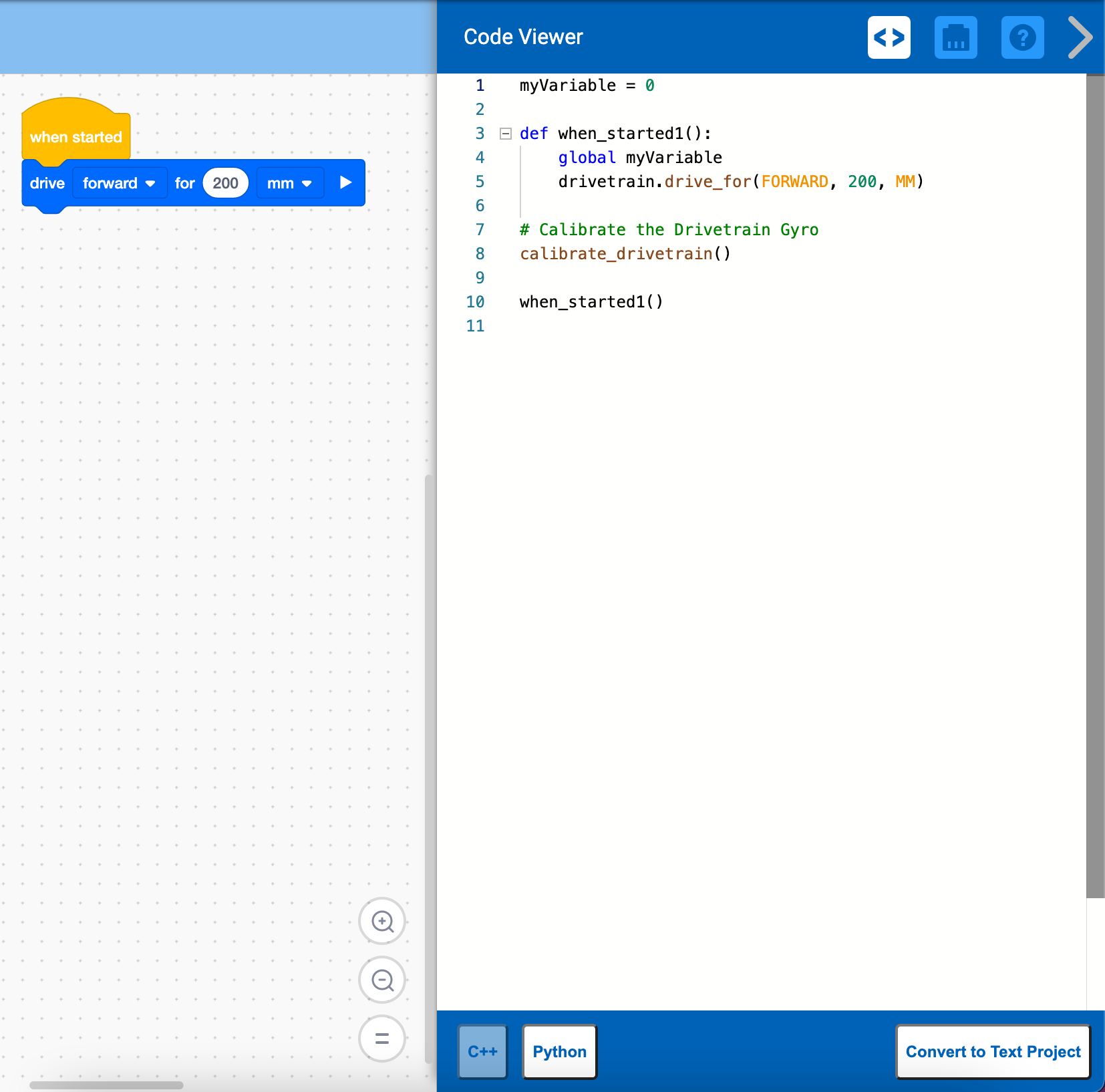This screenshot has height=1092, width=1105.
Task: Click the Code Viewer title bar
Action: (522, 37)
